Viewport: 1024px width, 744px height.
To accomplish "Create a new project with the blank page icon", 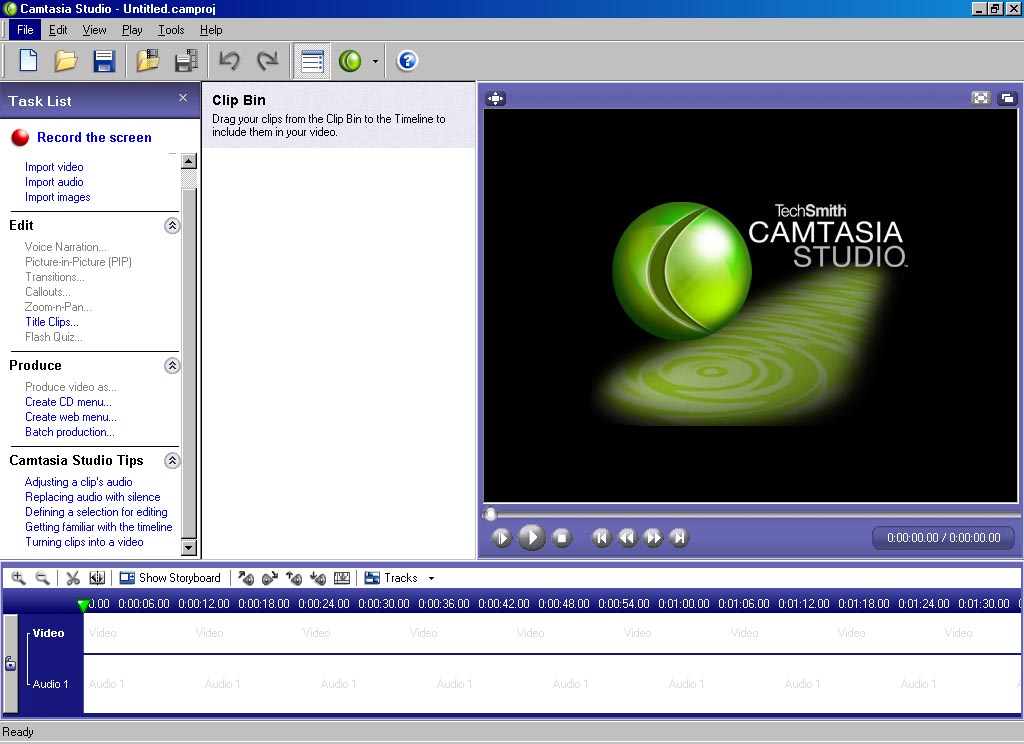I will [x=29, y=61].
